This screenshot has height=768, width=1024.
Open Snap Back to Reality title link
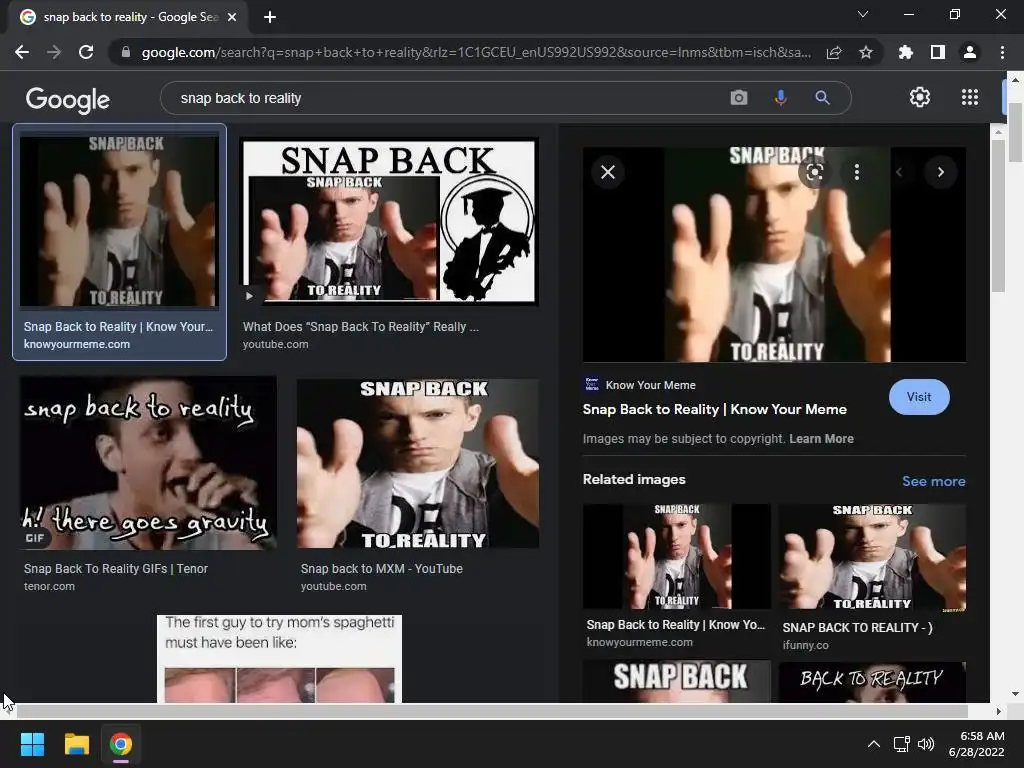(x=714, y=409)
